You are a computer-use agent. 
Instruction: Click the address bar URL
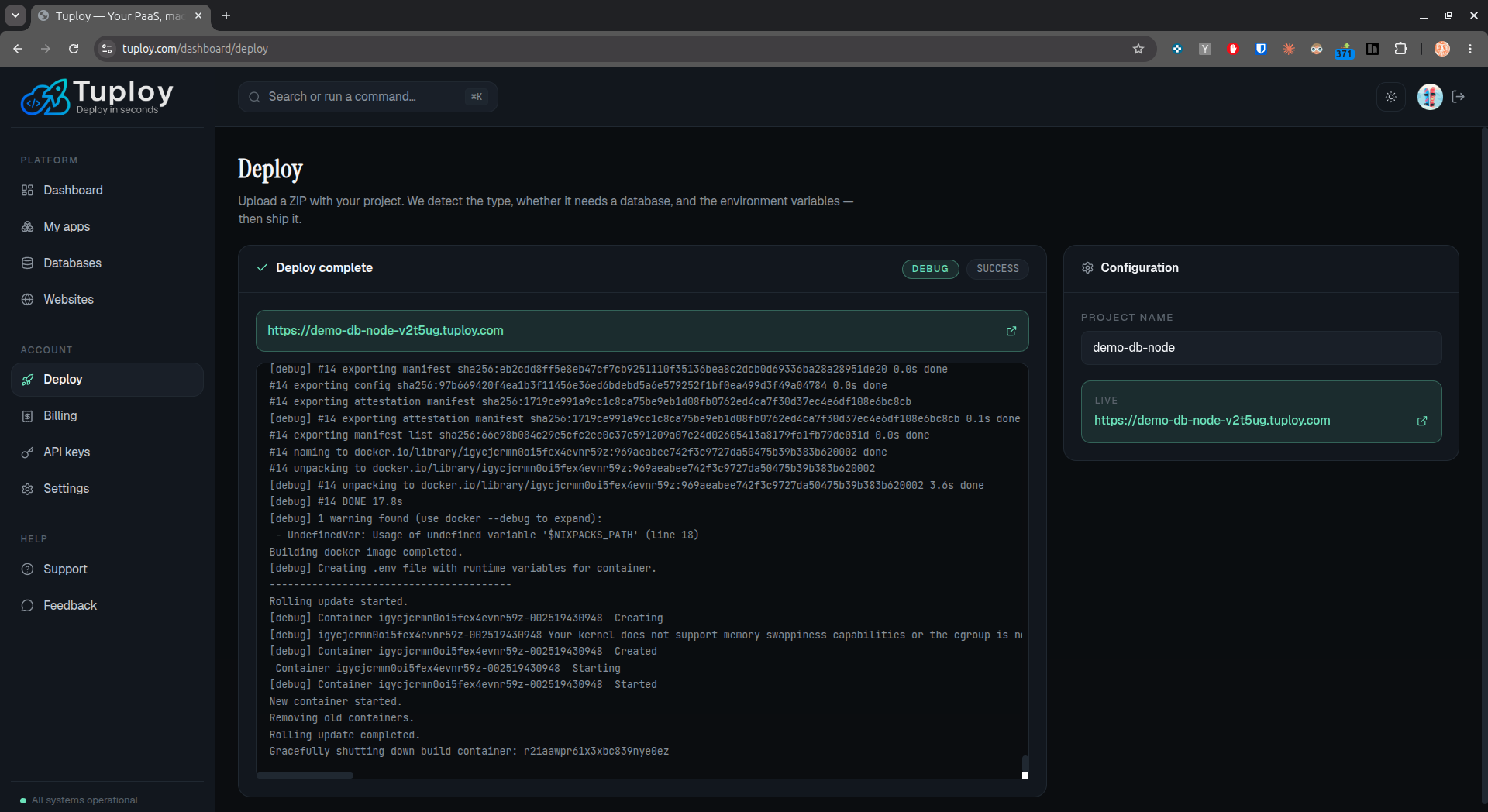click(x=195, y=49)
